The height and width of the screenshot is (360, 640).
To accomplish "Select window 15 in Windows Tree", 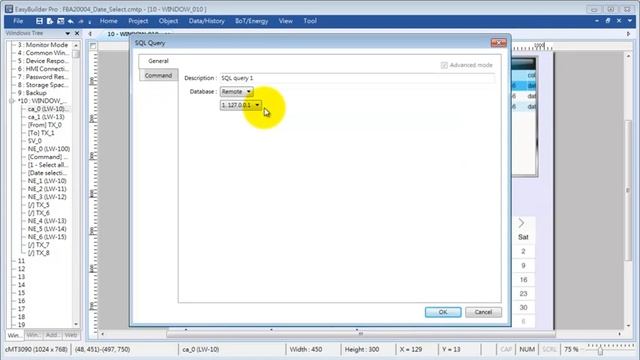I will click(21, 293).
